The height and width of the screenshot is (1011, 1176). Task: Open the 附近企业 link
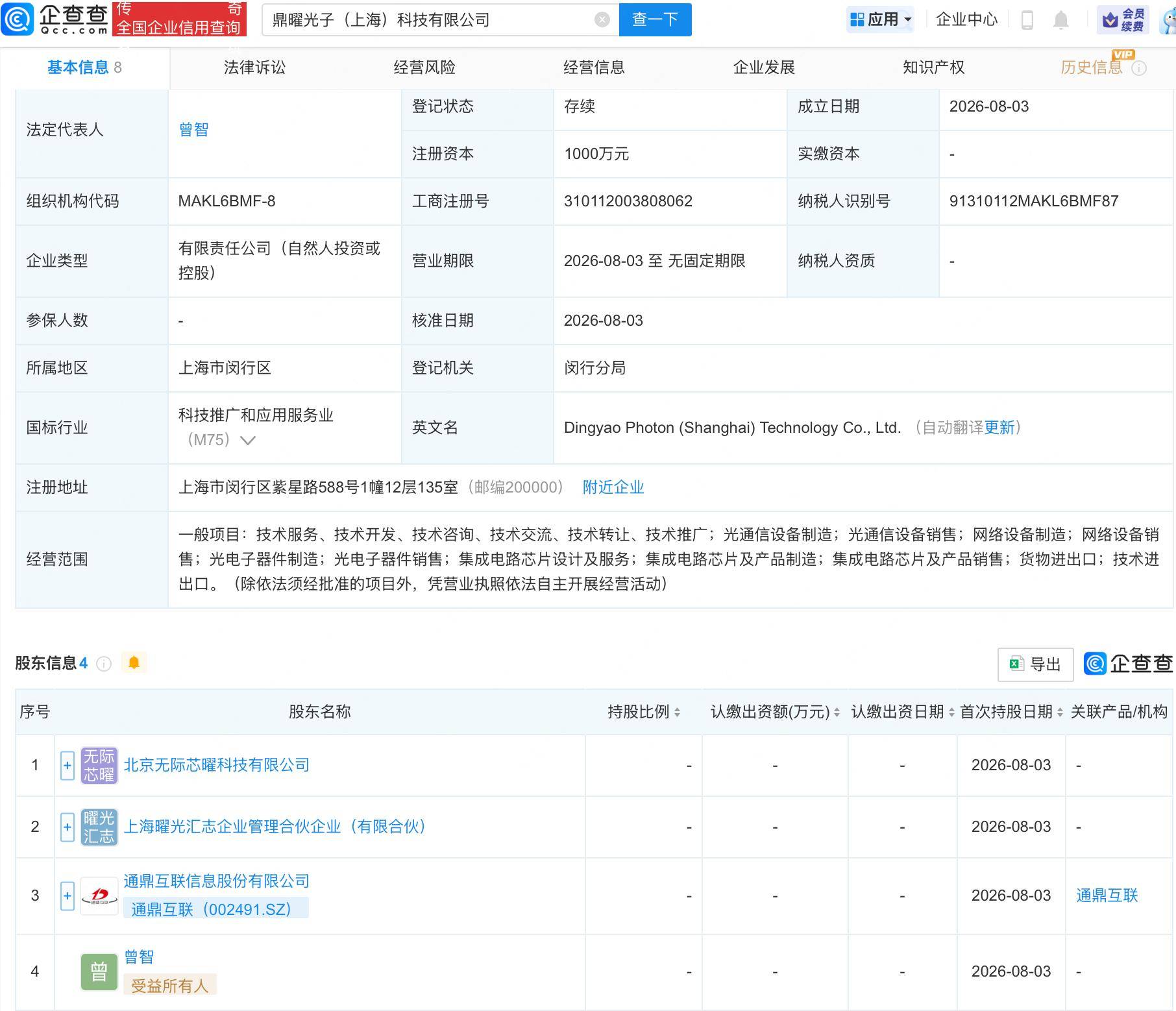coord(613,487)
